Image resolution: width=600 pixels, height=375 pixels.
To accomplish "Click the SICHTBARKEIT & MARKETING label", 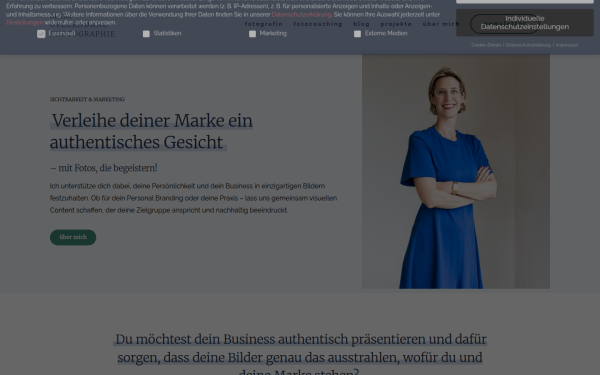I will click(87, 99).
